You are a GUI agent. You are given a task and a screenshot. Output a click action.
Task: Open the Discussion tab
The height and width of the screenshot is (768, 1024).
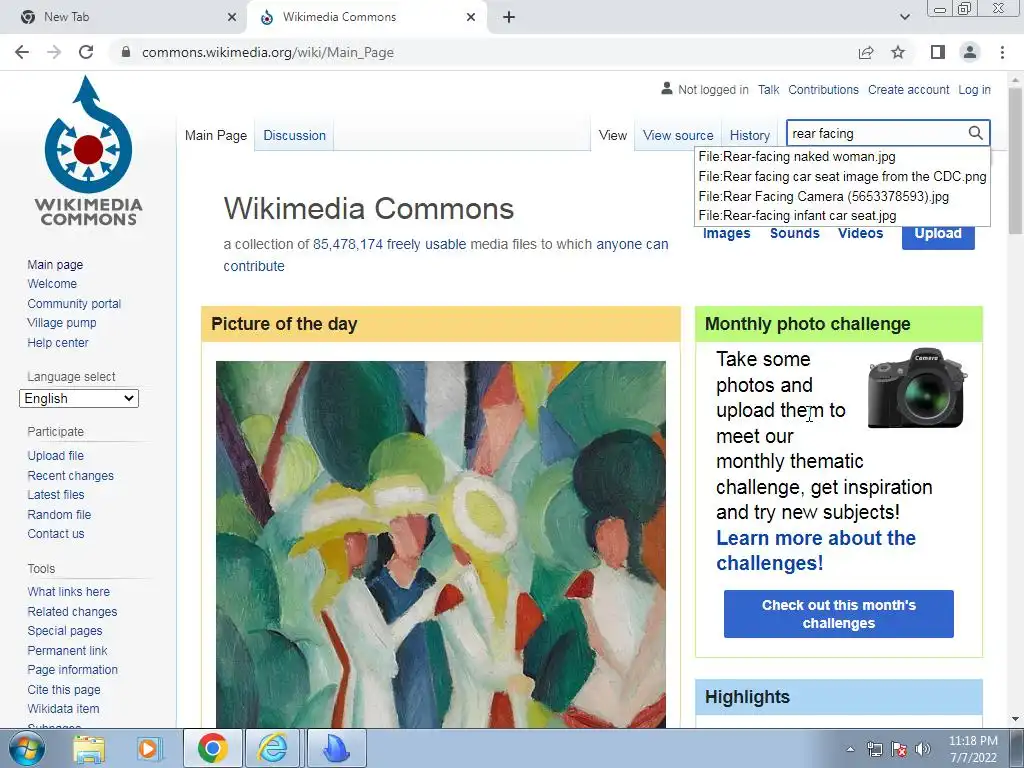coord(295,135)
